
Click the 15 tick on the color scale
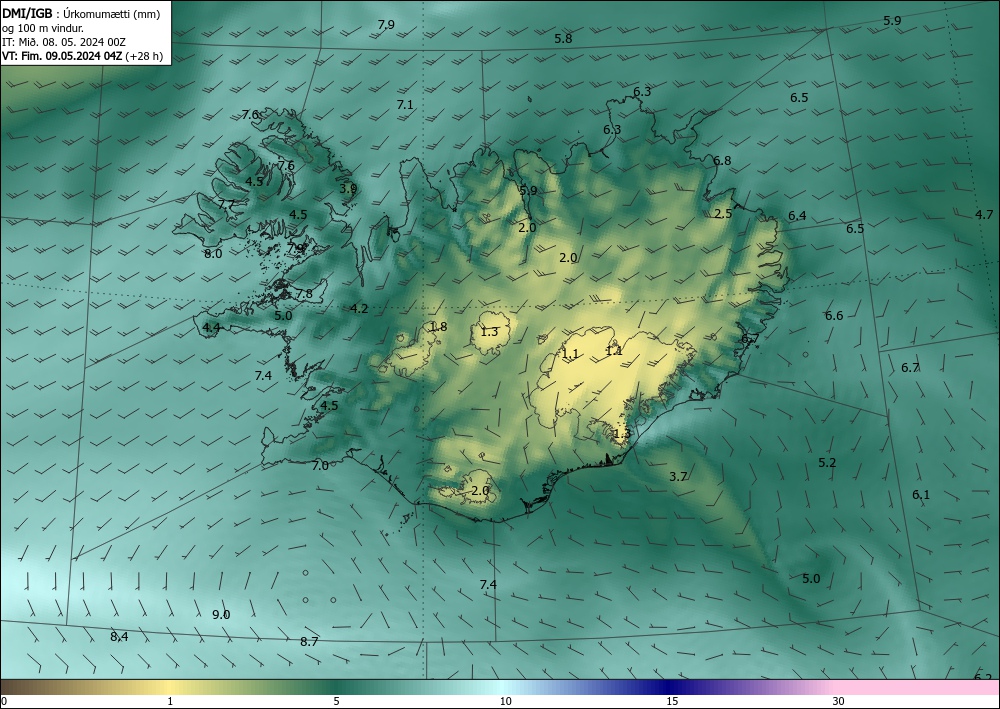[672, 701]
